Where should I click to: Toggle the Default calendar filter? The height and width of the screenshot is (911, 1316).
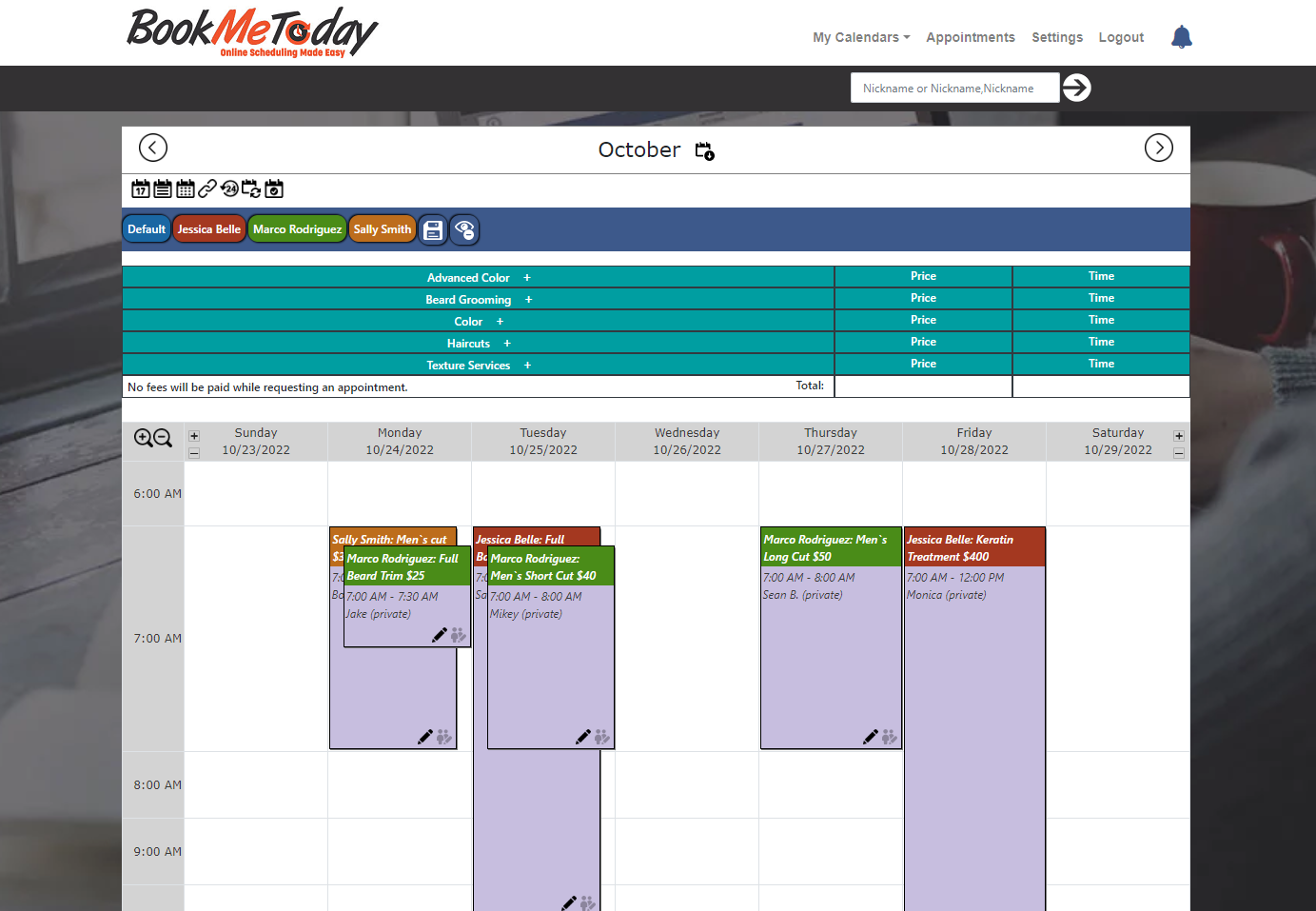click(146, 229)
